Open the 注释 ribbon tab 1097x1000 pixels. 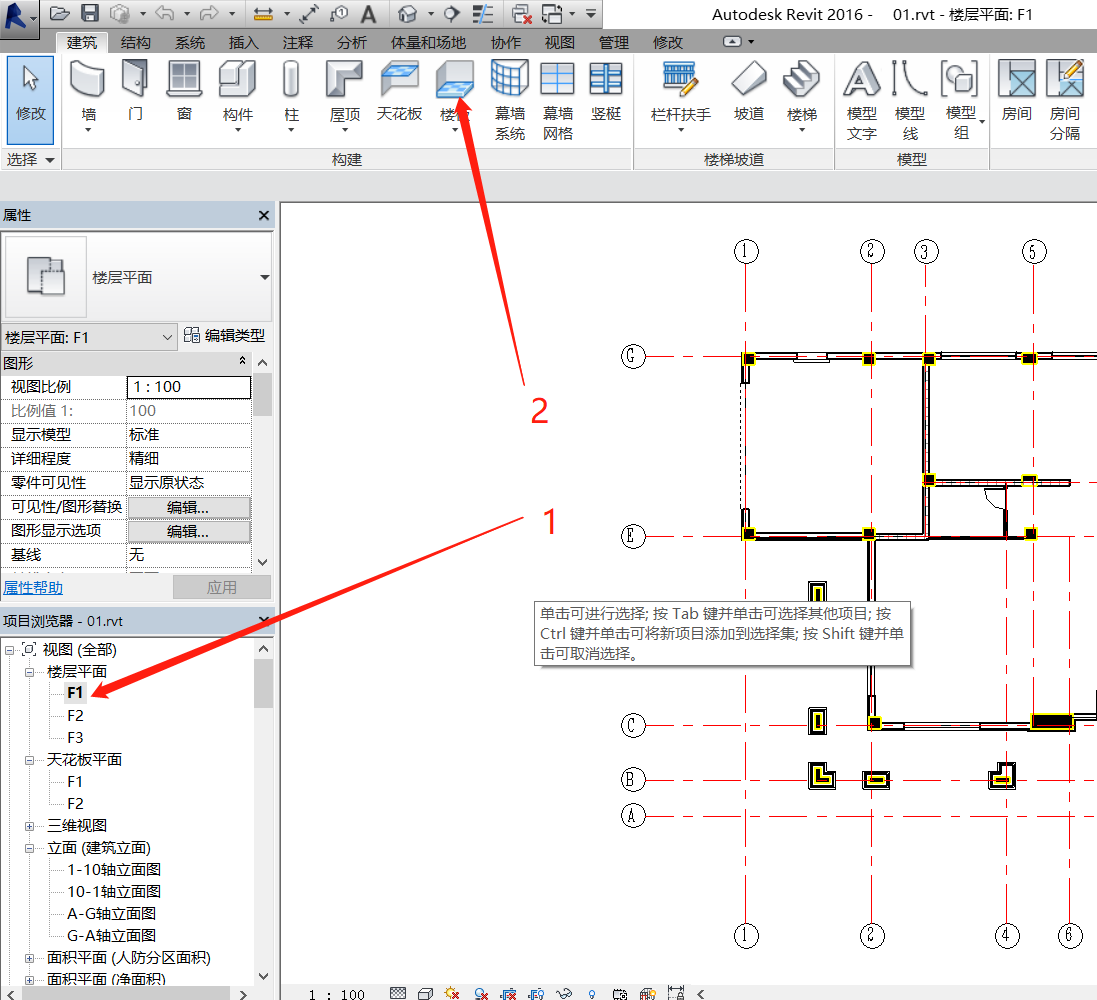click(x=297, y=42)
